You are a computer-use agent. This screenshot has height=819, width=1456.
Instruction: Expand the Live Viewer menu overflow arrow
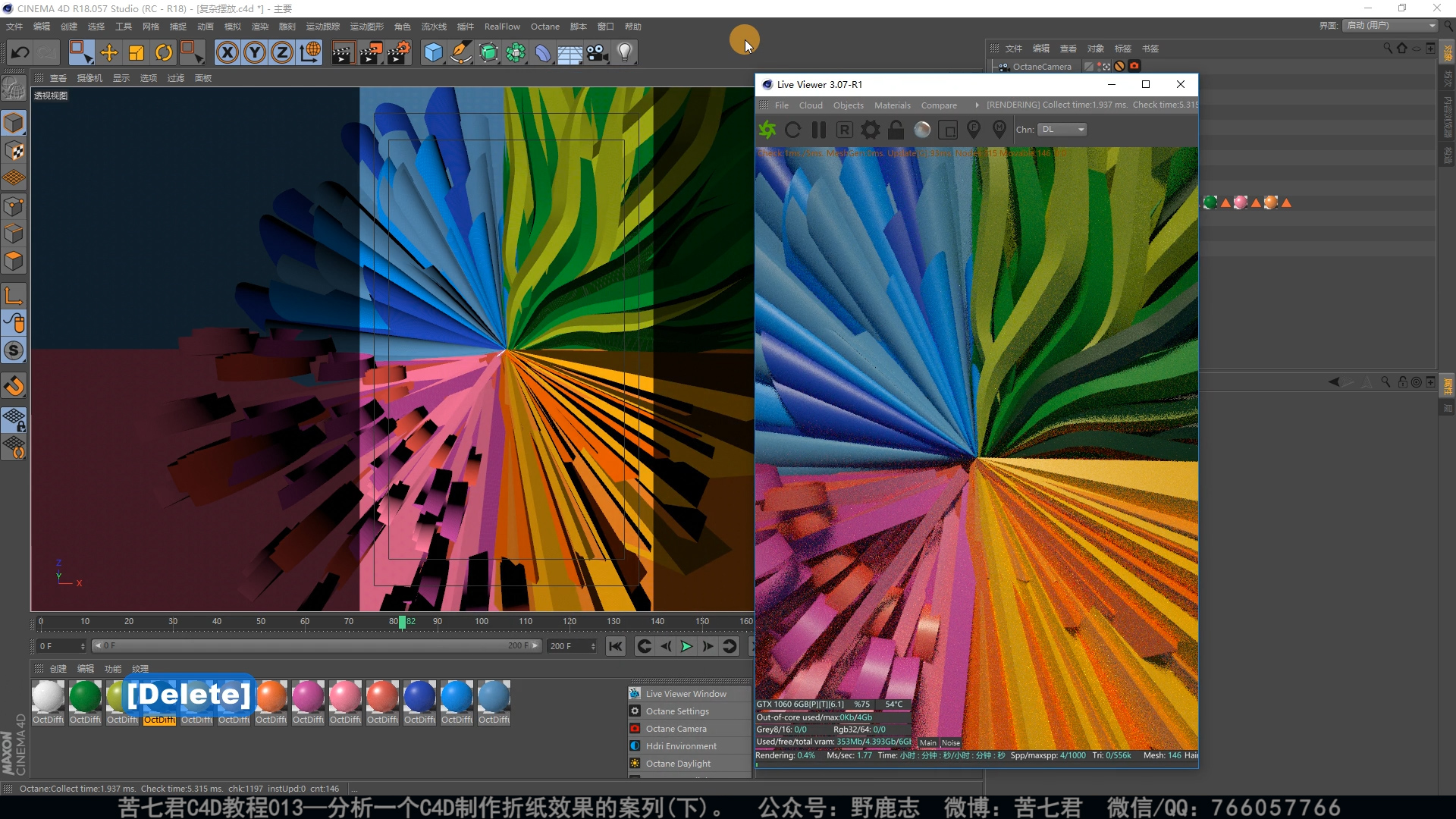(x=977, y=105)
